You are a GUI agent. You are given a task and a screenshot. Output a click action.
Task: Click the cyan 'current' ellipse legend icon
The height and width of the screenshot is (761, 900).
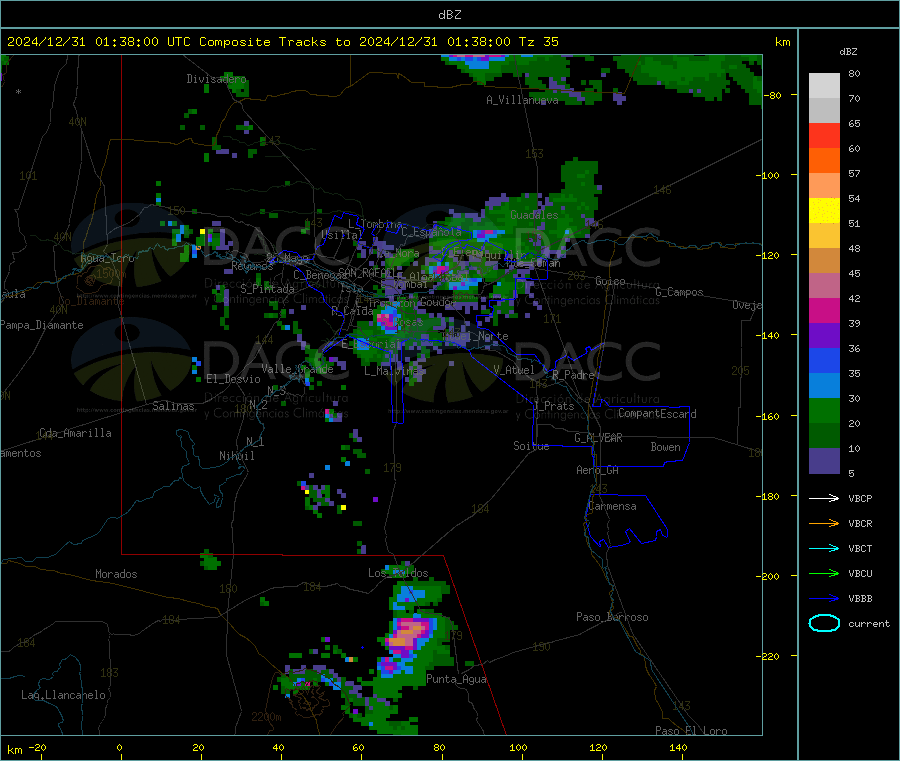[824, 623]
